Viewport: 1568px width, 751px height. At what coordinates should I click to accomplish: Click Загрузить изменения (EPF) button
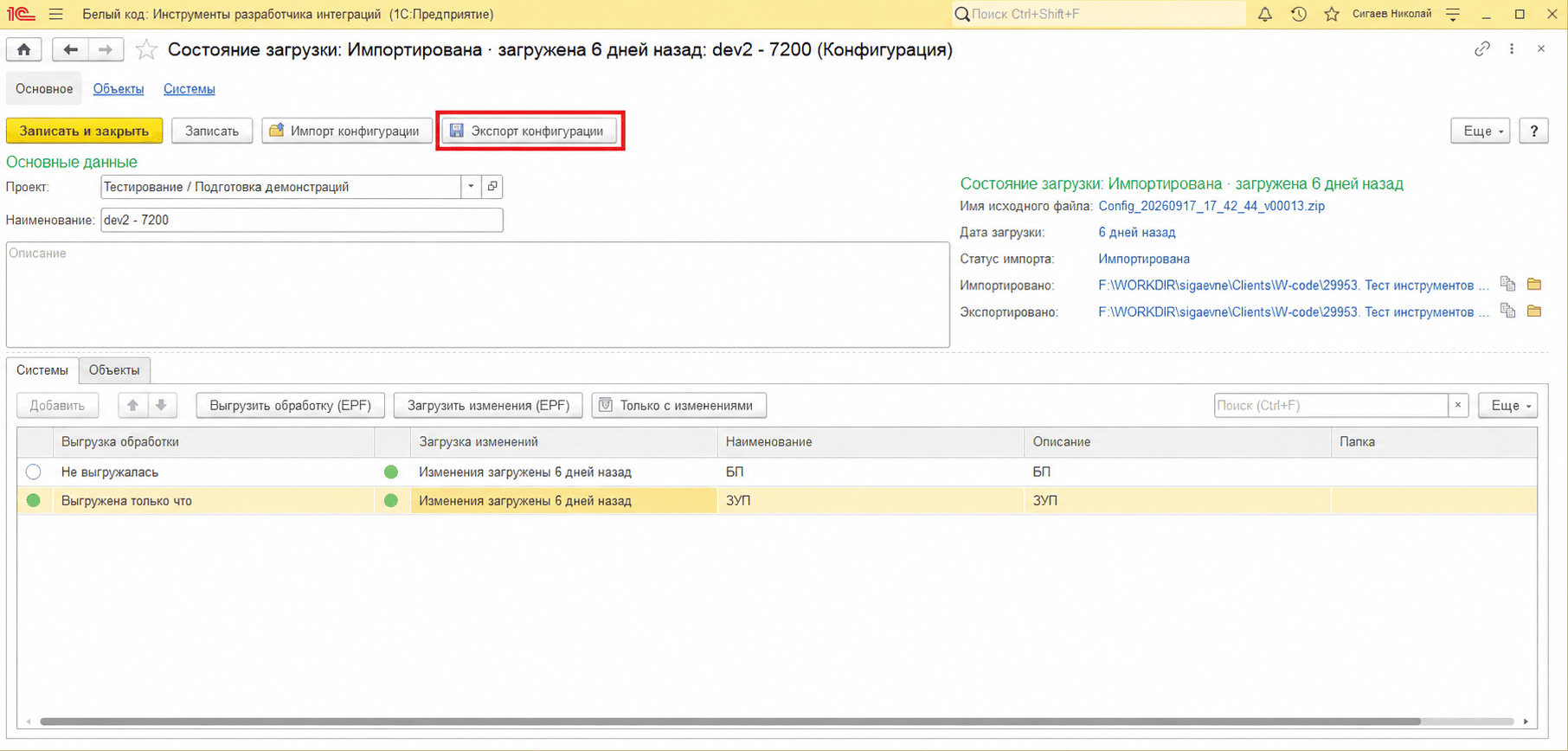488,405
